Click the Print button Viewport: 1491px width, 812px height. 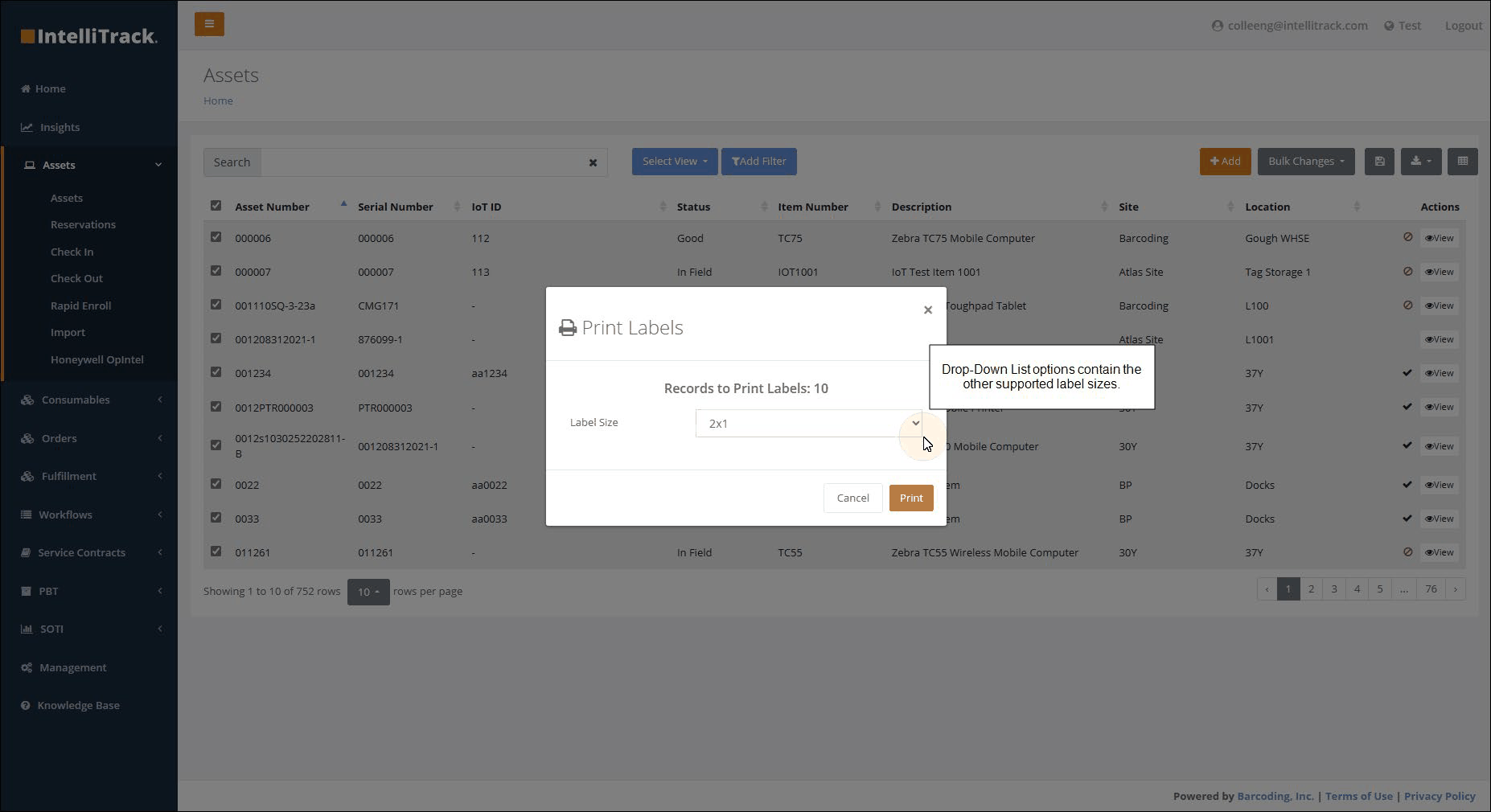(x=911, y=498)
